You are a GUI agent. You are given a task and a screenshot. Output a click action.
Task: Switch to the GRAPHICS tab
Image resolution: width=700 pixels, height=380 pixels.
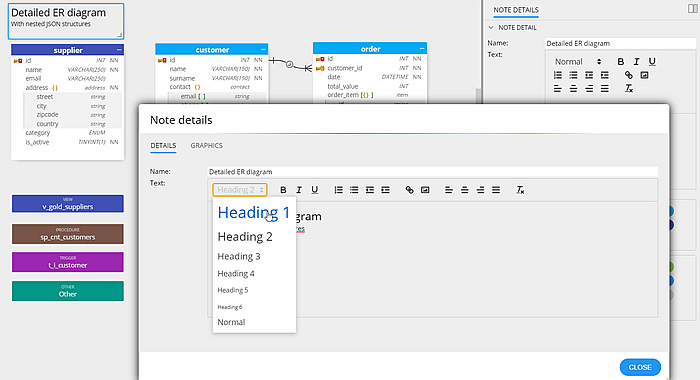tap(206, 146)
